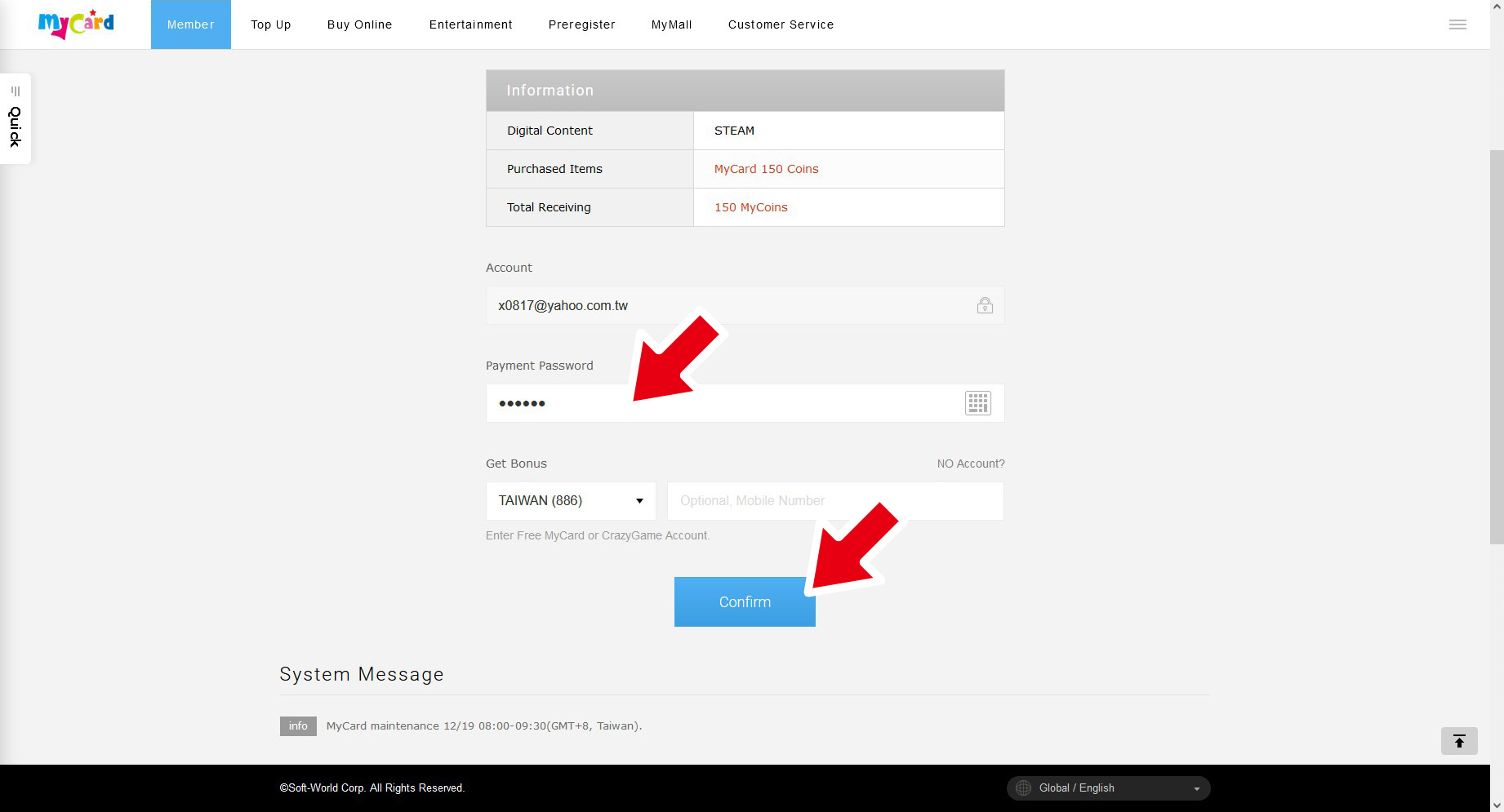Click the 150 MyCoins value
The width and height of the screenshot is (1504, 812).
tap(751, 207)
